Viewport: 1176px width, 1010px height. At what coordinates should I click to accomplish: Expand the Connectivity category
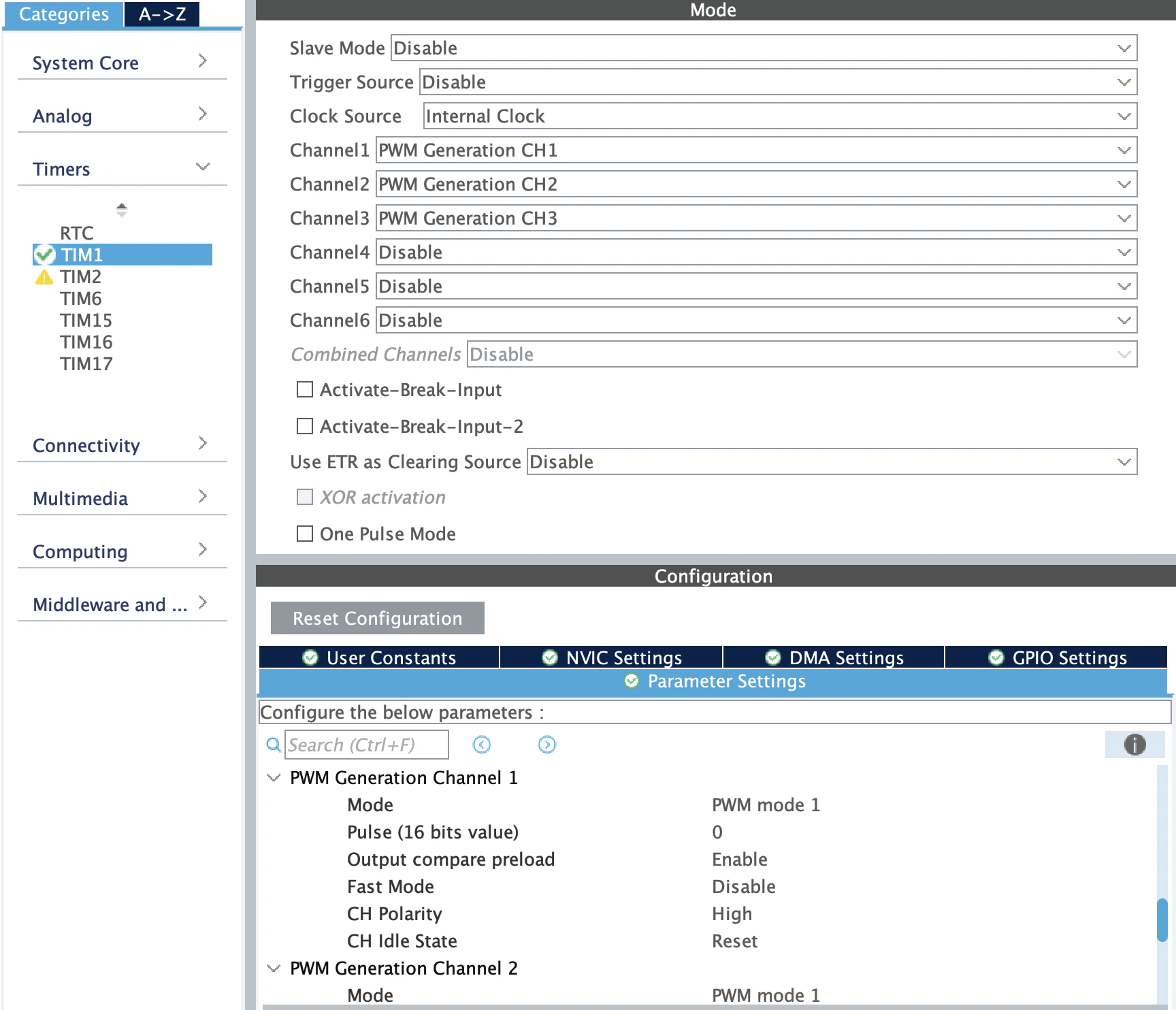coord(121,445)
